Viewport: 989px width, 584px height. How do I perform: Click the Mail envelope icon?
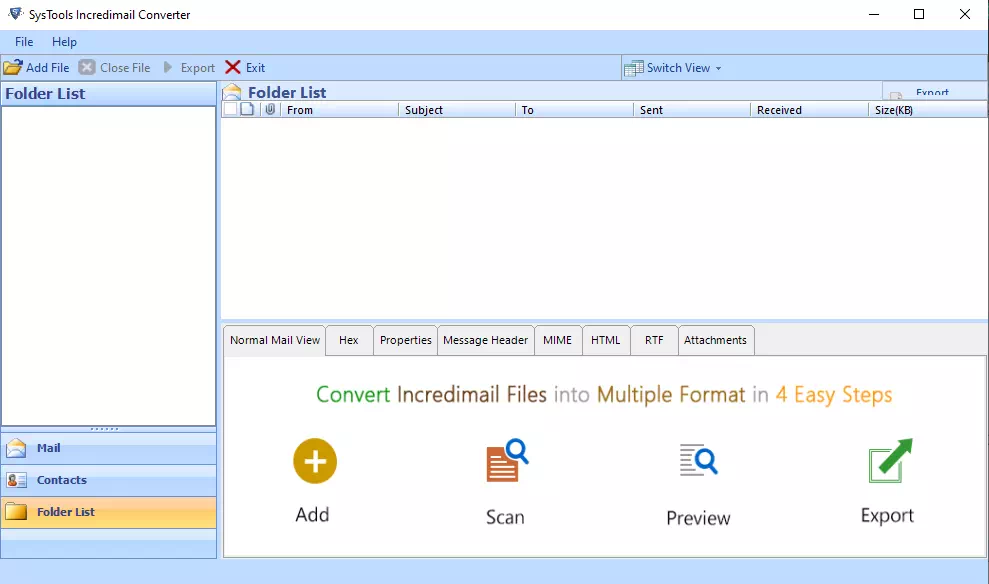click(x=16, y=448)
